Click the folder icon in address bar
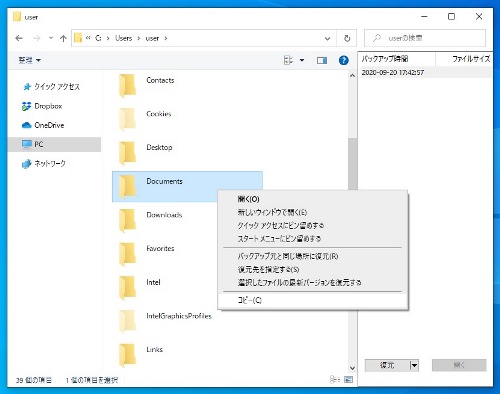500x394 pixels. point(78,38)
